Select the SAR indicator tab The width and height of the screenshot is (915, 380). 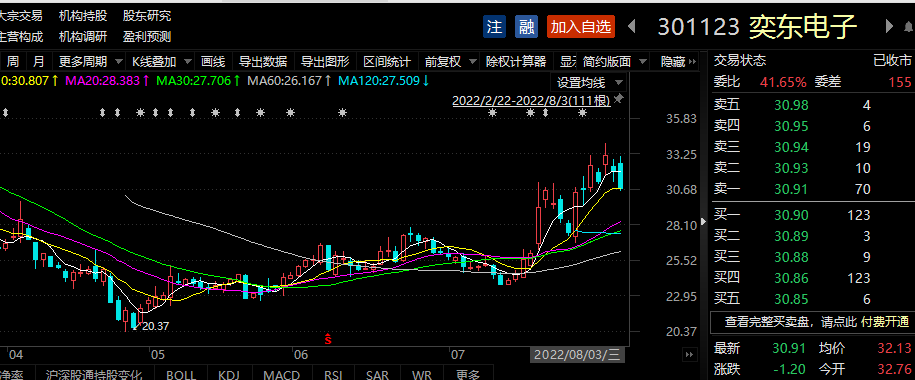tap(378, 374)
